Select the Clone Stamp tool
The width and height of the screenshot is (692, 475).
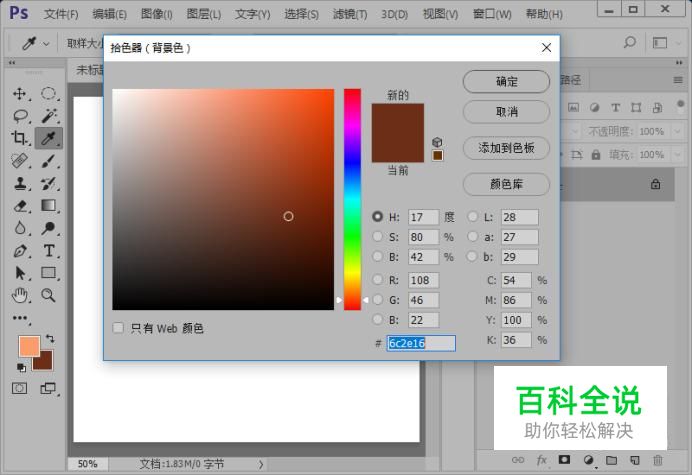(19, 183)
